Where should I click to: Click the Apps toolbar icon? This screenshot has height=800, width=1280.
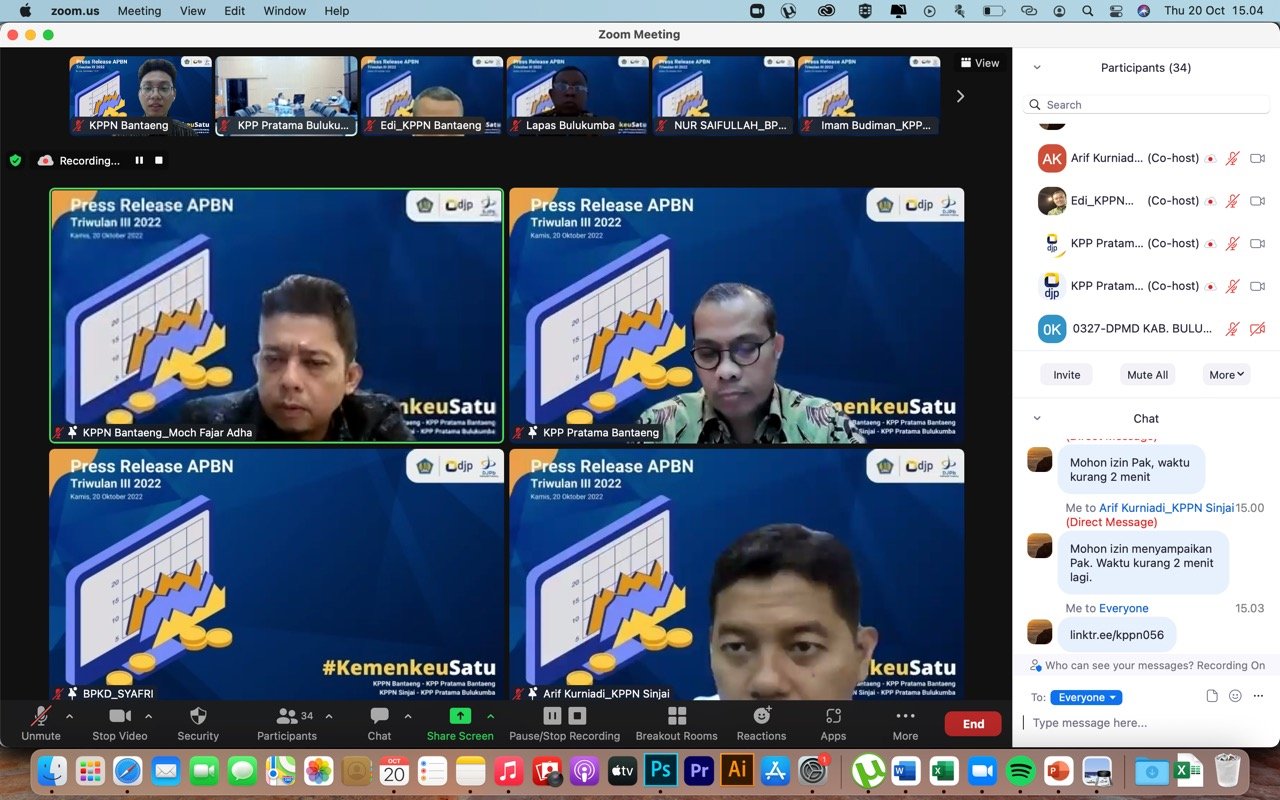click(833, 716)
